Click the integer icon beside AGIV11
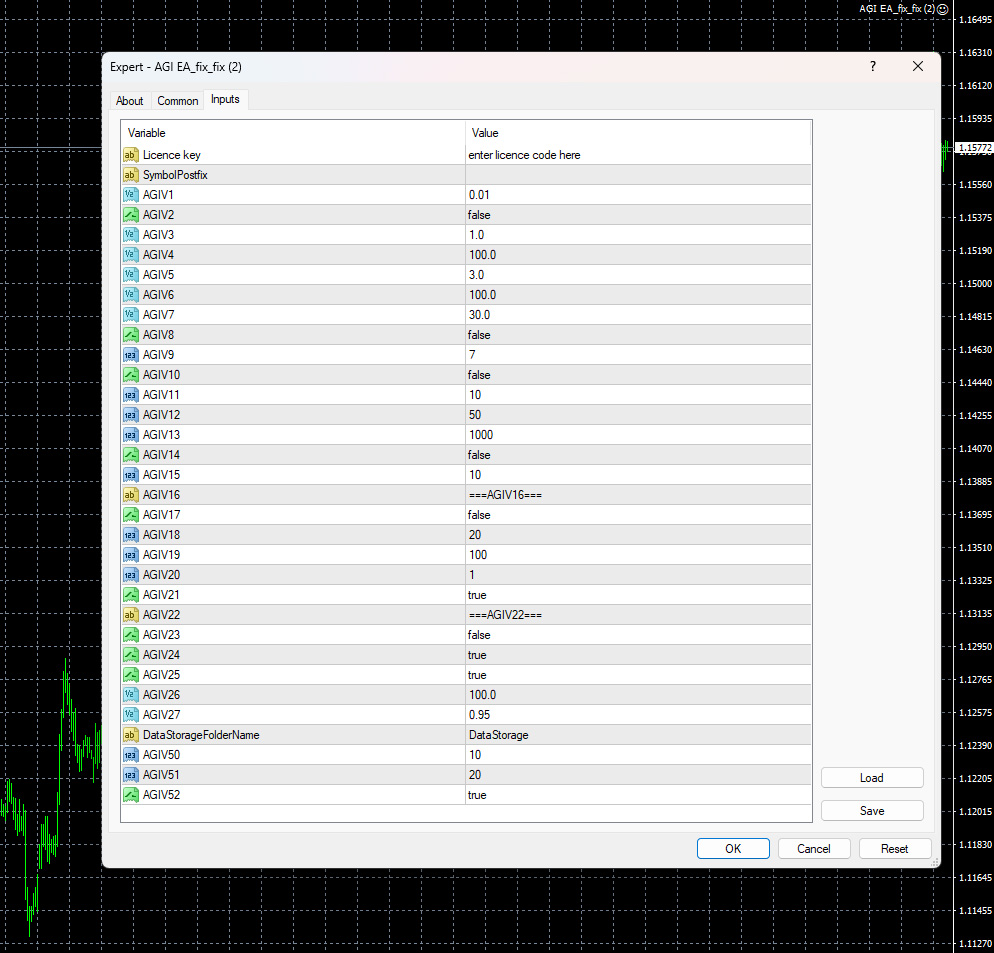Image resolution: width=994 pixels, height=953 pixels. coord(131,394)
